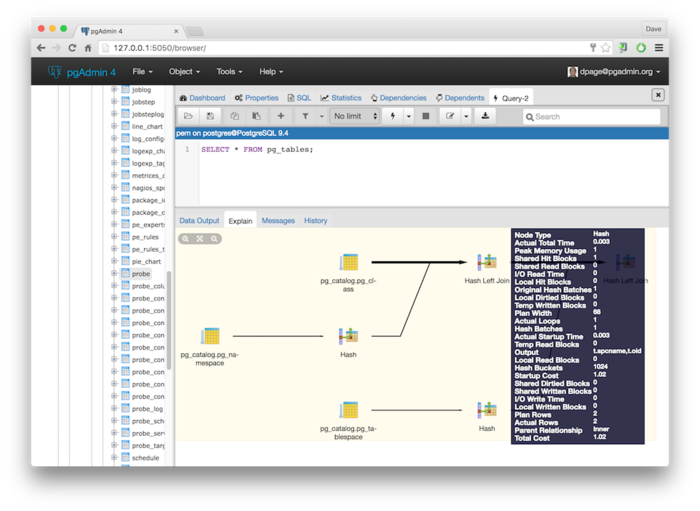The width and height of the screenshot is (700, 511).
Task: Open the browser hamburger menu
Action: tap(659, 48)
